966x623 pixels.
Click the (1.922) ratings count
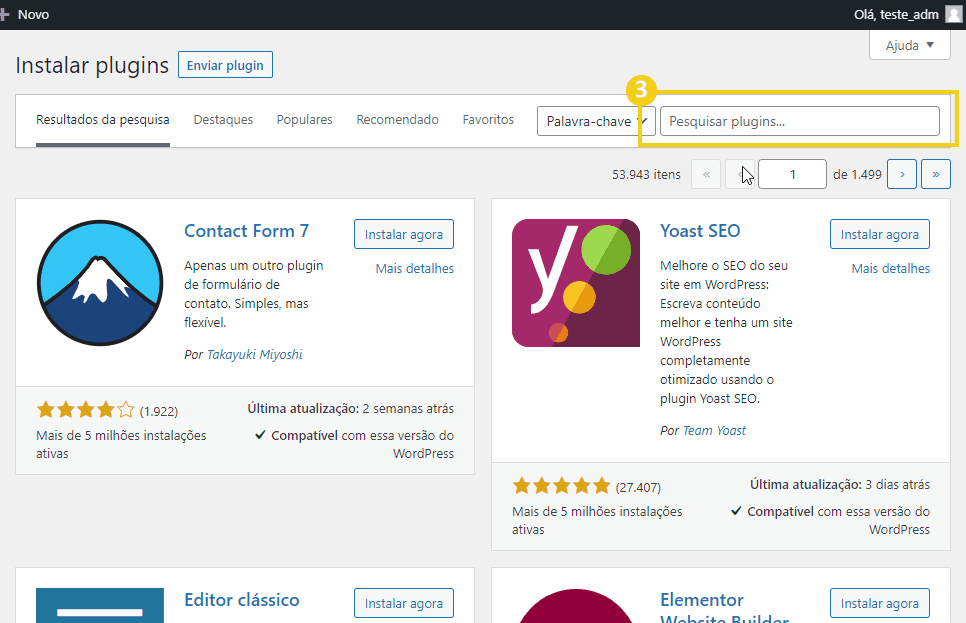tap(159, 411)
